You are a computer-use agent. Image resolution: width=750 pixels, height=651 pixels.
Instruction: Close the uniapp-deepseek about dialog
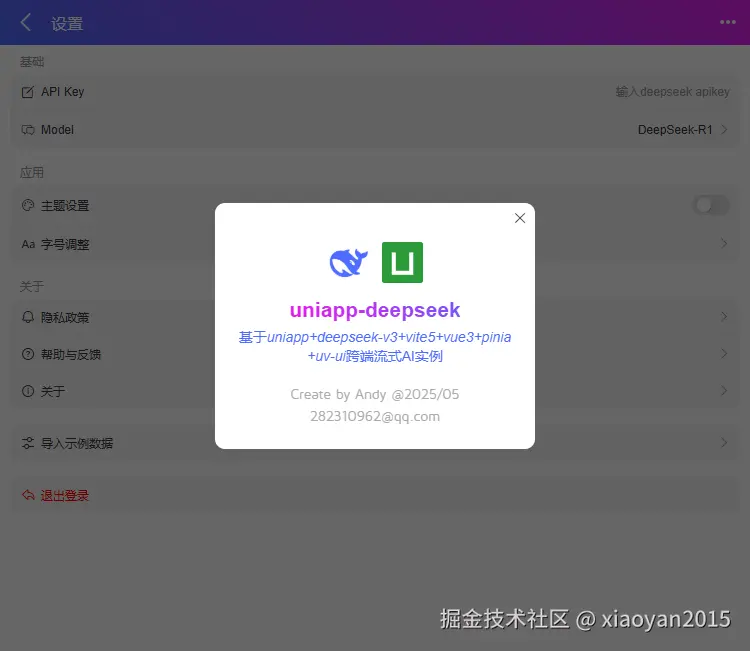click(520, 218)
